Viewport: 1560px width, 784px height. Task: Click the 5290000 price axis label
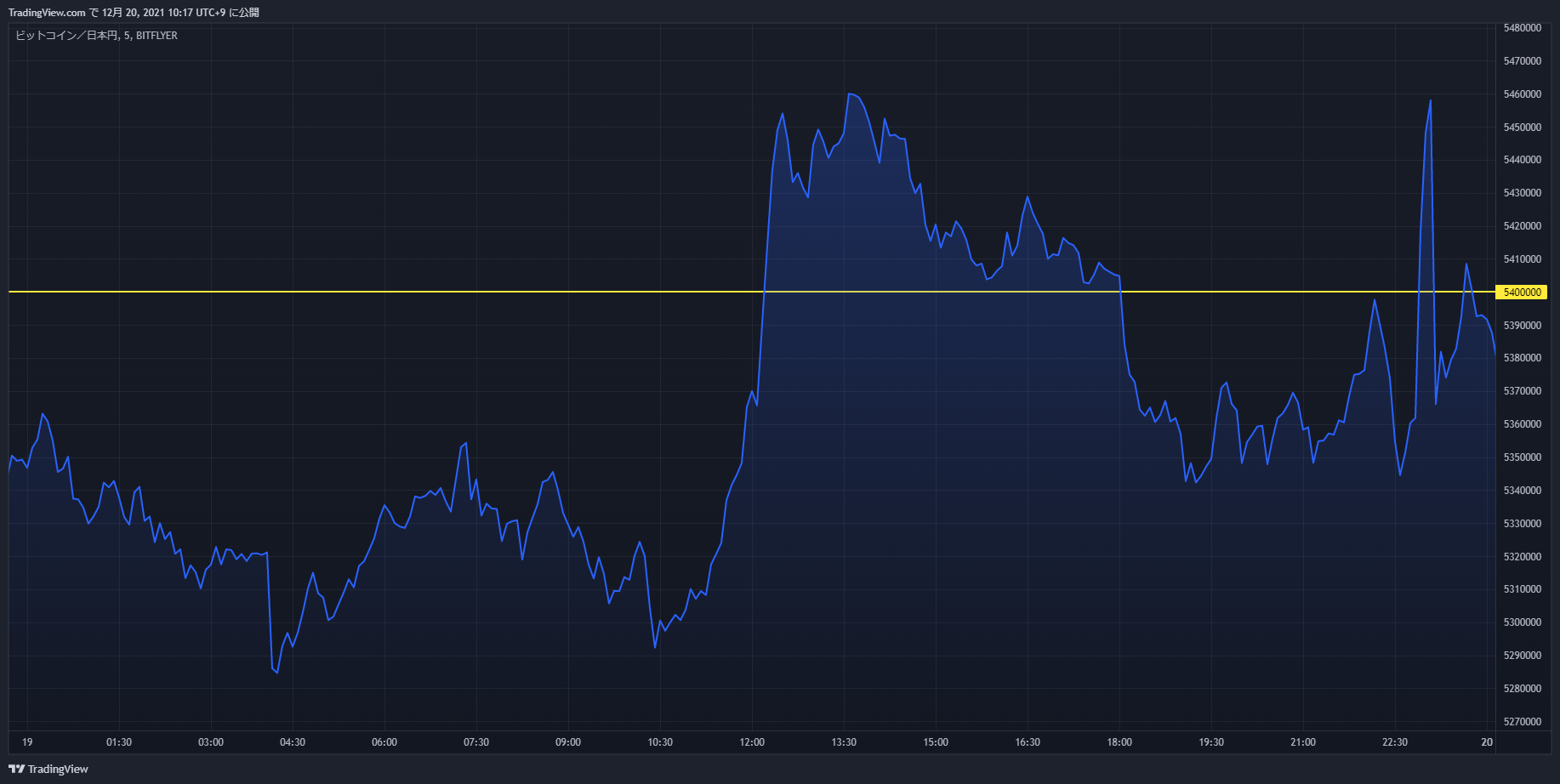[x=1523, y=656]
